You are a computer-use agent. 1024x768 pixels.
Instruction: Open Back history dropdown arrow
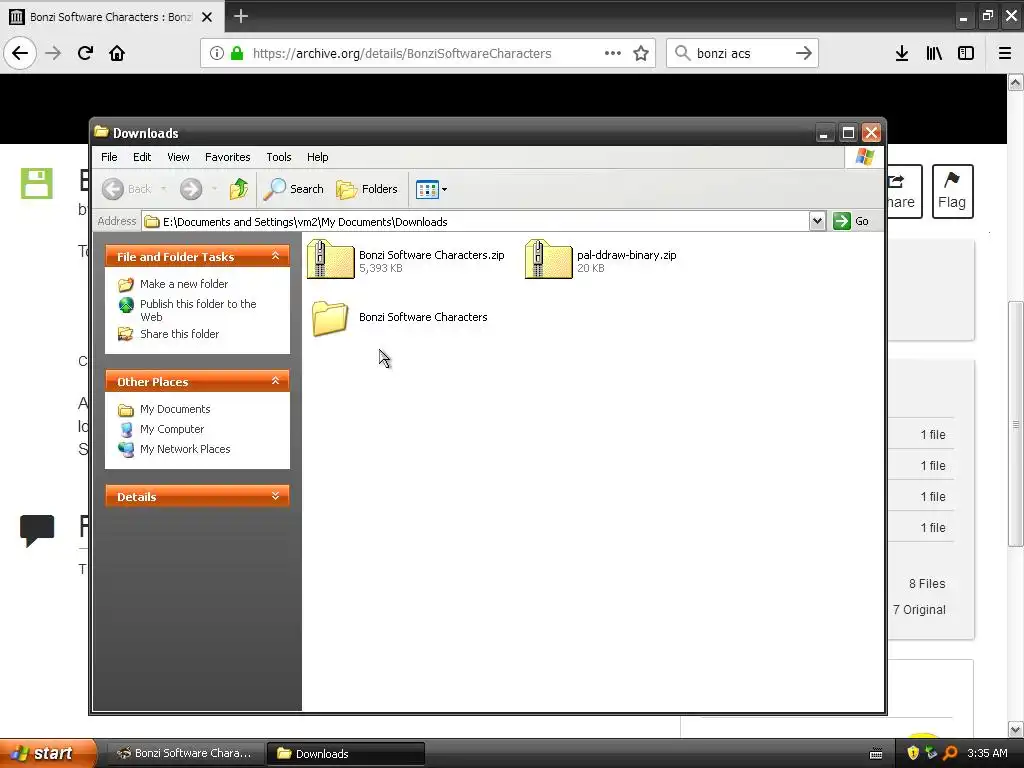163,189
